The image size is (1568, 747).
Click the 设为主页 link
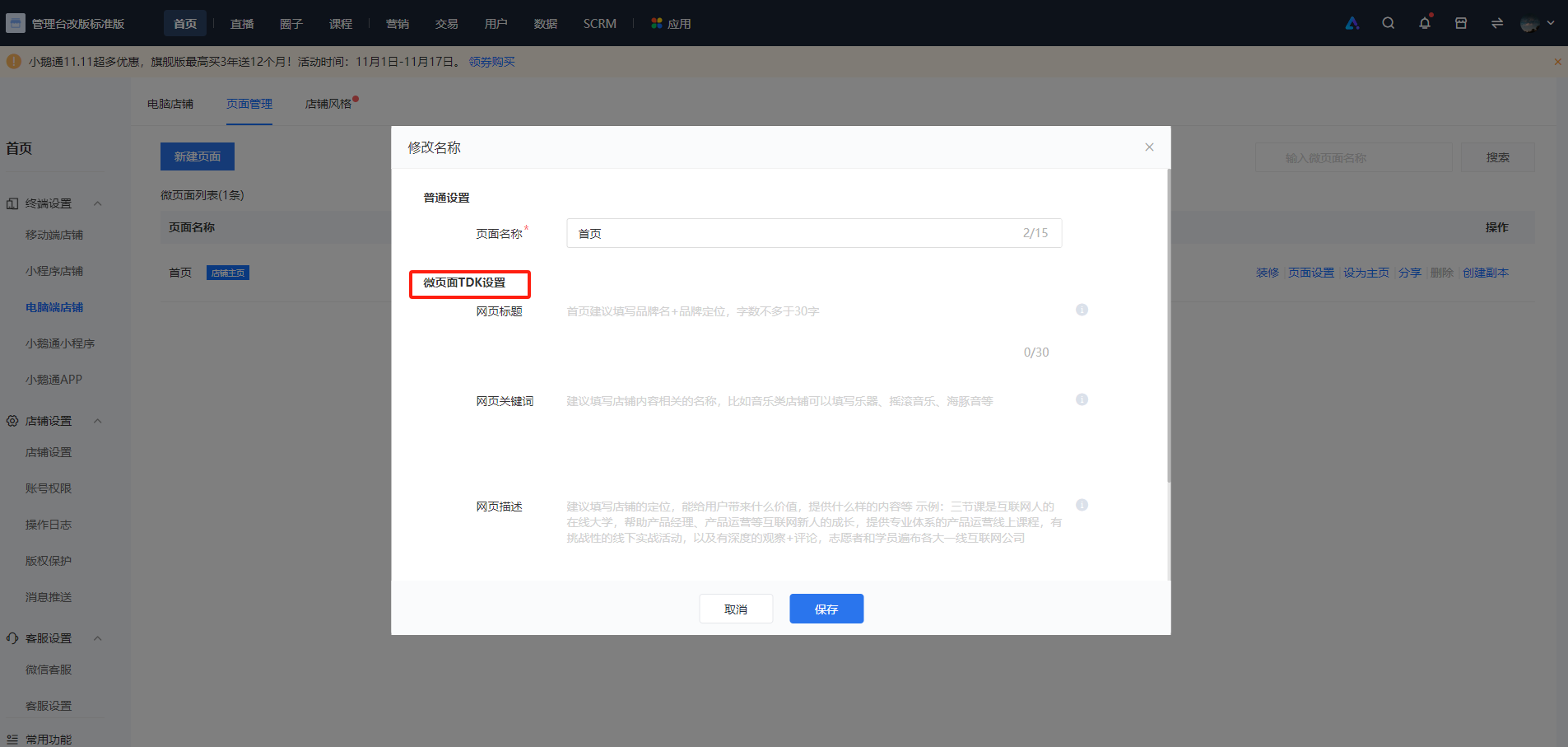[x=1366, y=273]
